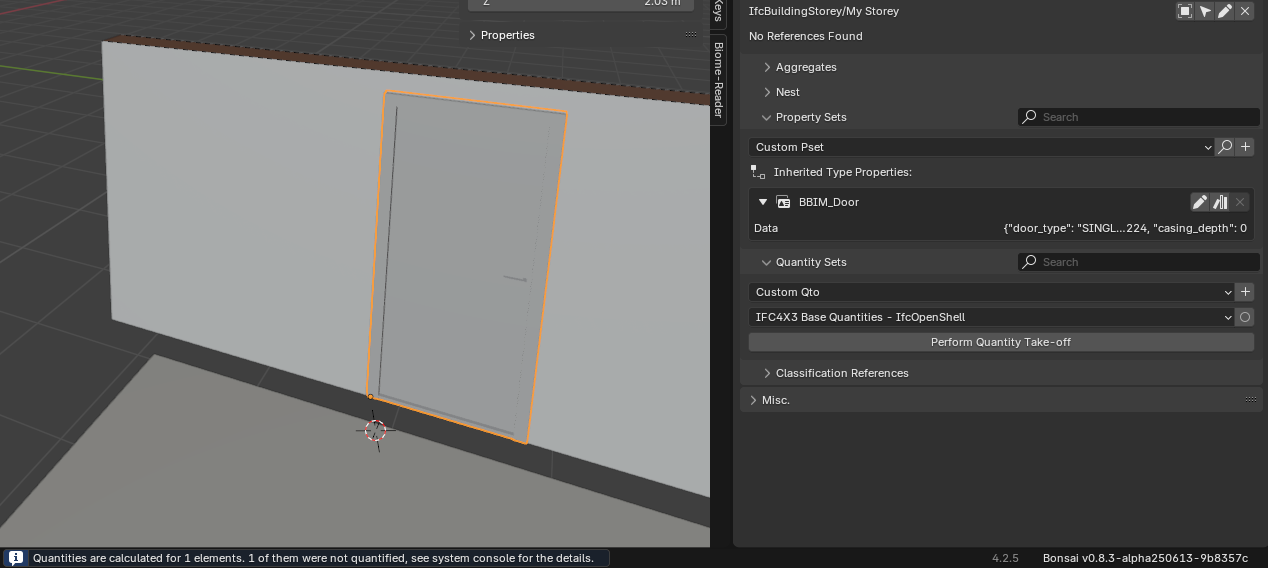Open the IFC4X3 Base Quantities dropdown
The image size is (1268, 568).
coord(991,317)
